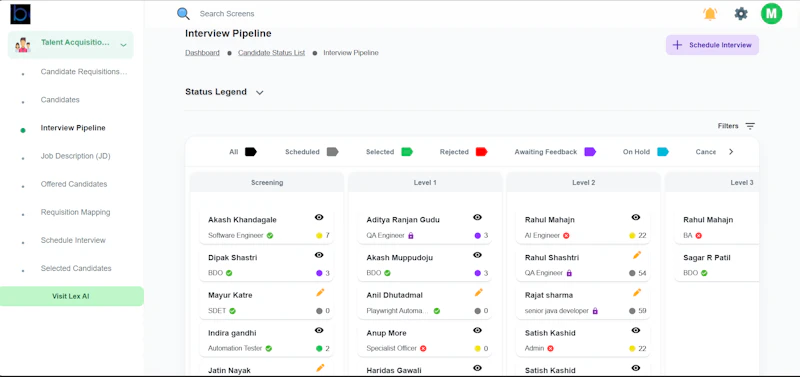Image resolution: width=800 pixels, height=377 pixels.
Task: View Dipak Shastri via eye icon
Action: tap(319, 255)
